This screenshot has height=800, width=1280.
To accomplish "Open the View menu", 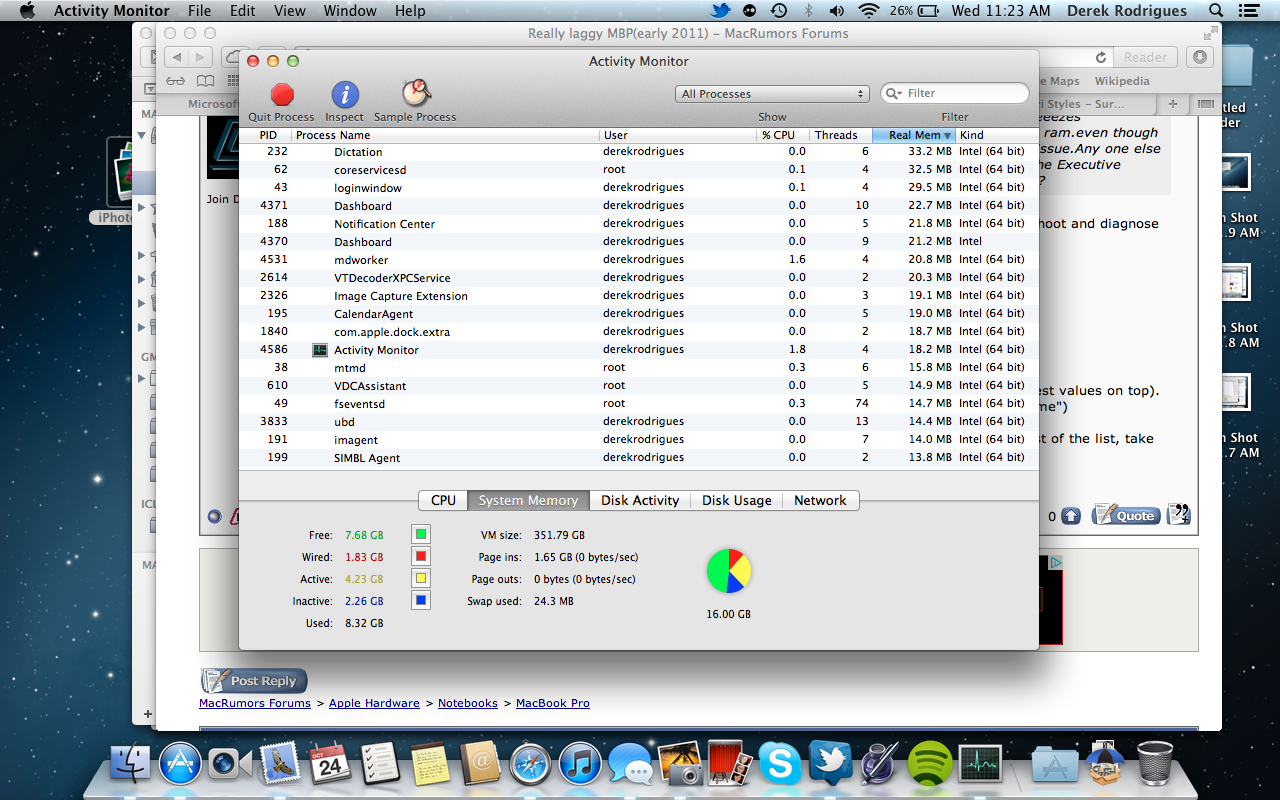I will click(290, 11).
